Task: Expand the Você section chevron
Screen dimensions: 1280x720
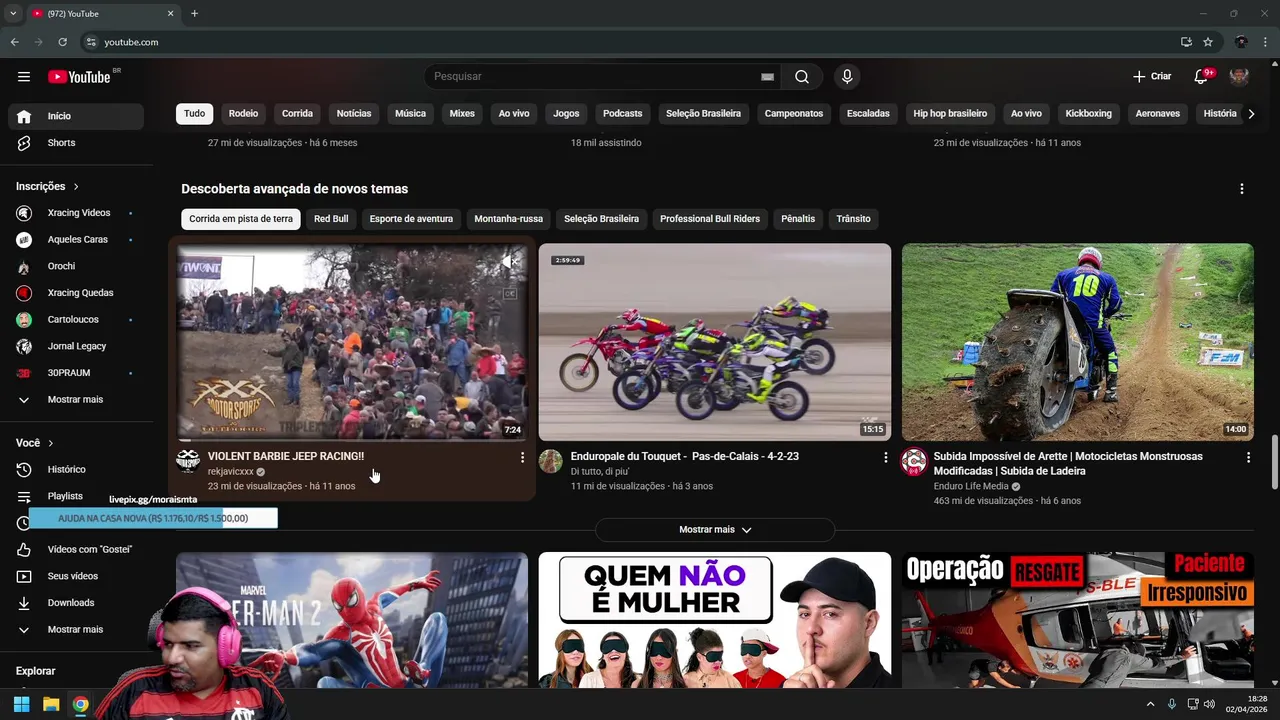Action: click(50, 443)
